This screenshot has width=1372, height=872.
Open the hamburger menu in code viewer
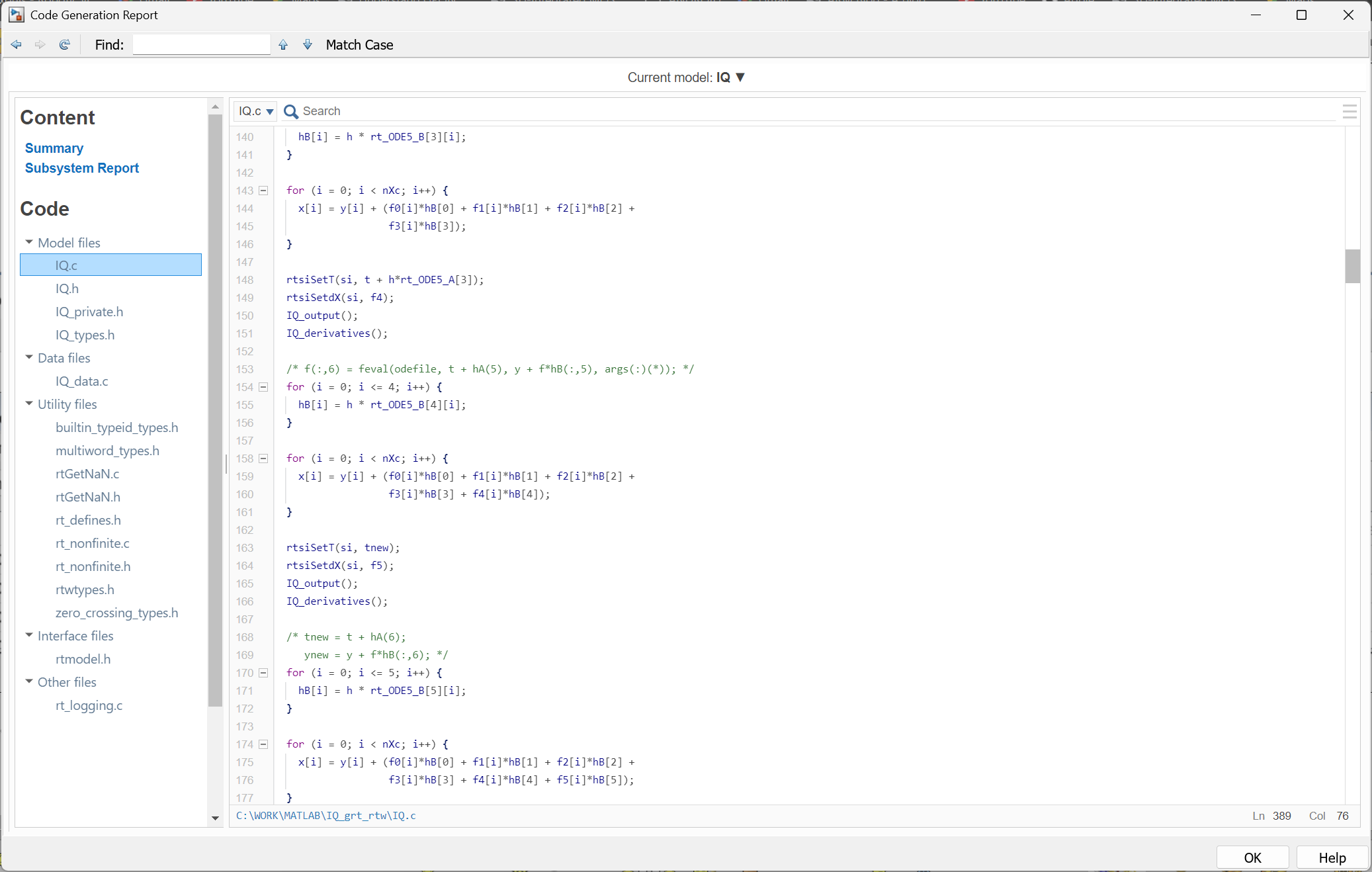(1350, 111)
